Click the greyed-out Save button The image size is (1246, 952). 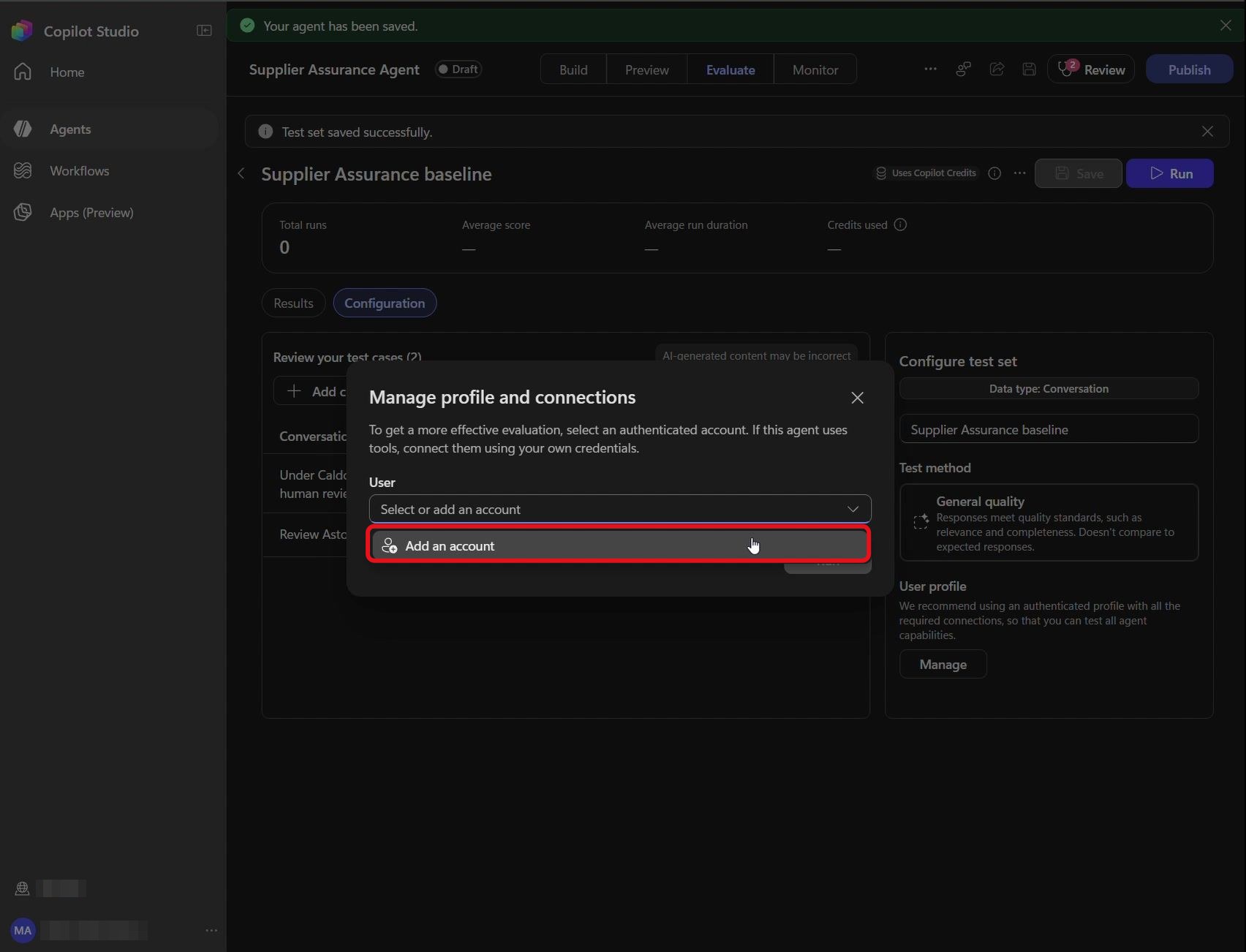click(1079, 173)
